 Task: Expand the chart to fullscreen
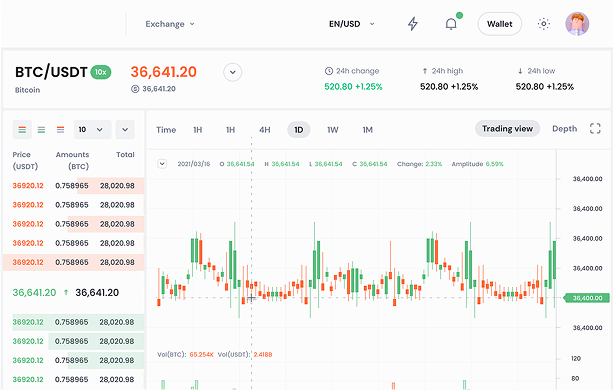click(595, 129)
